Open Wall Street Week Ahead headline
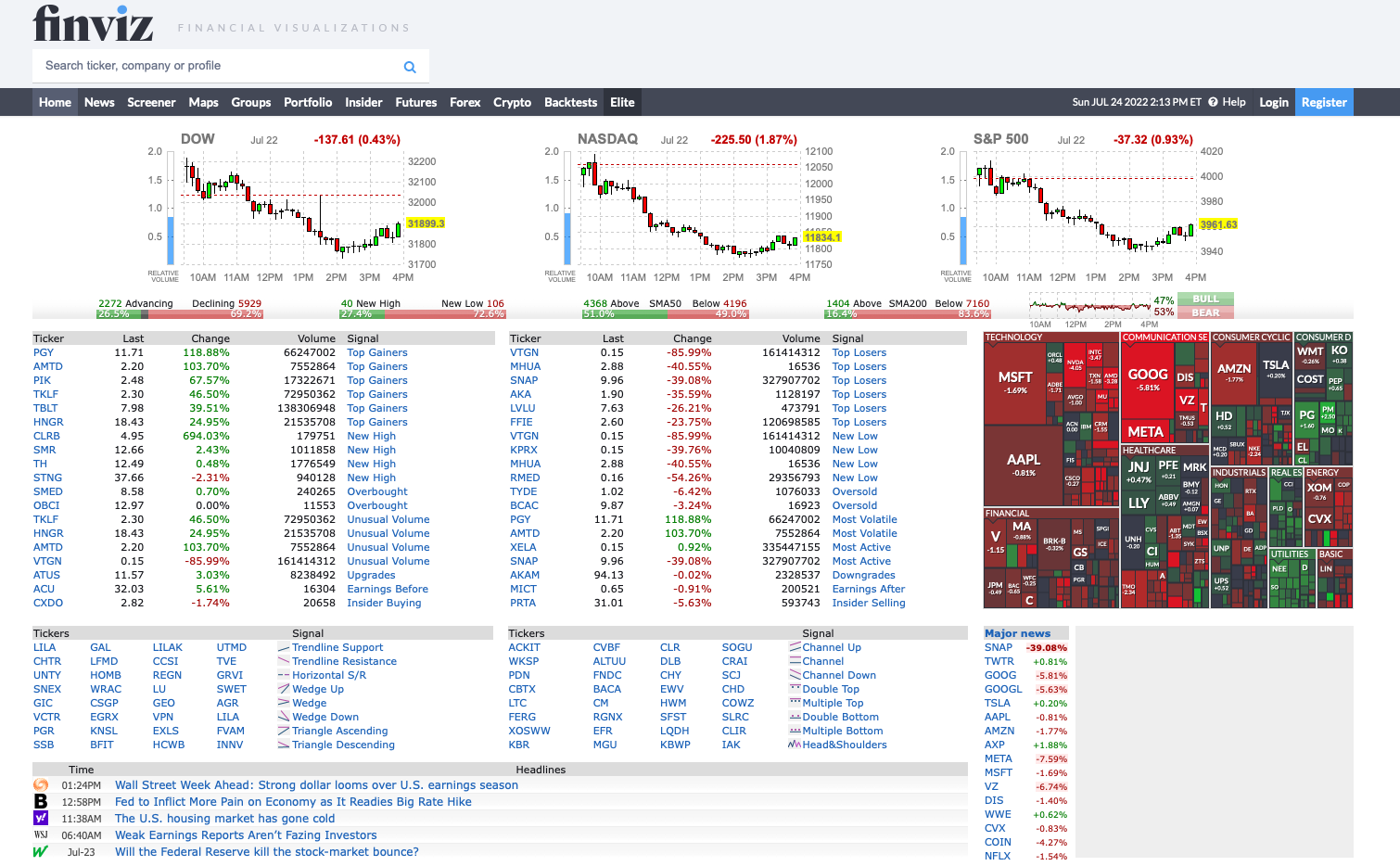1400x866 pixels. (x=316, y=785)
